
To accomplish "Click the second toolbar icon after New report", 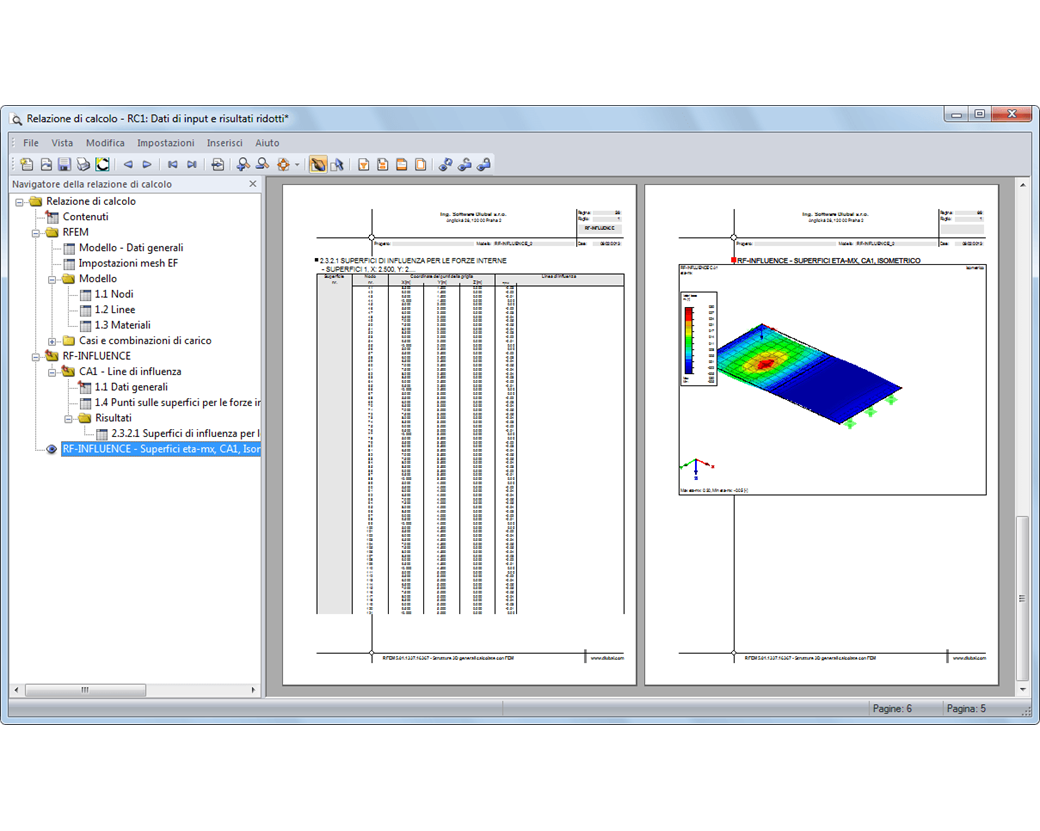I will [x=46, y=164].
